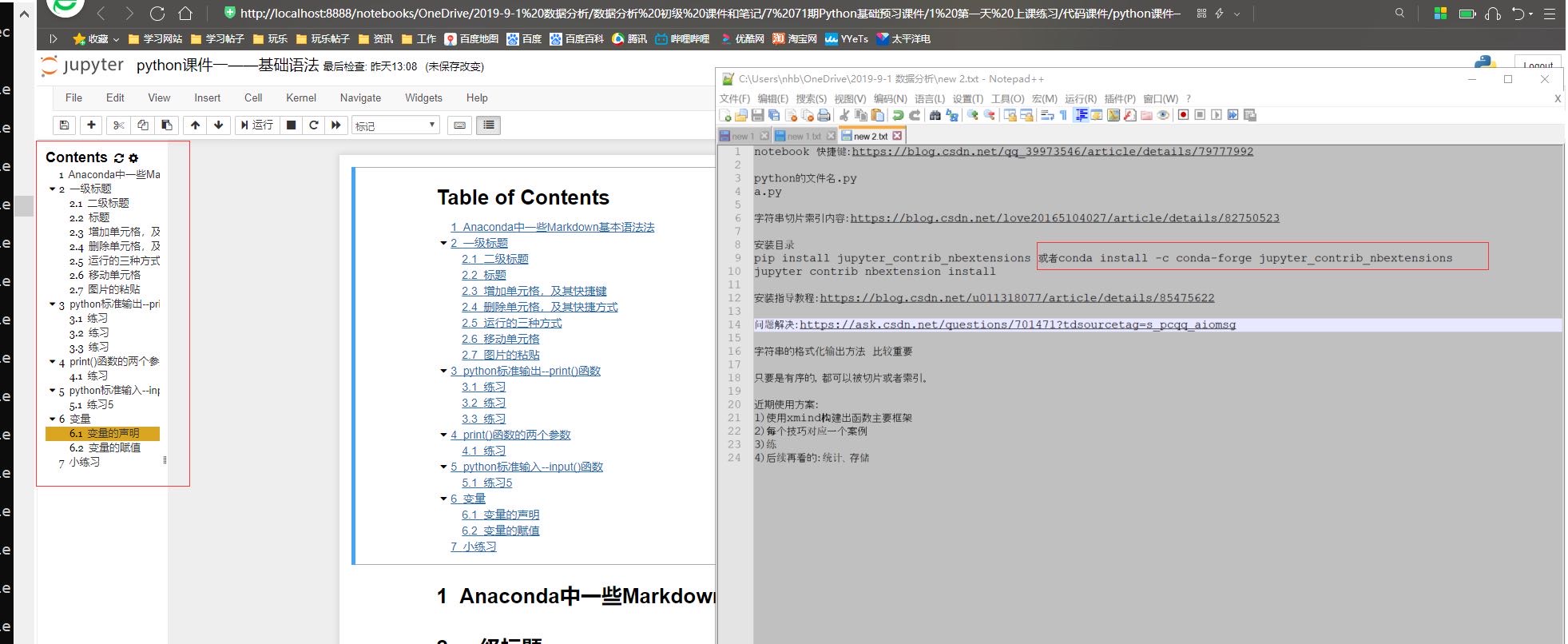Move the selected cell up
Viewport: 1568px width, 644px height.
point(195,125)
